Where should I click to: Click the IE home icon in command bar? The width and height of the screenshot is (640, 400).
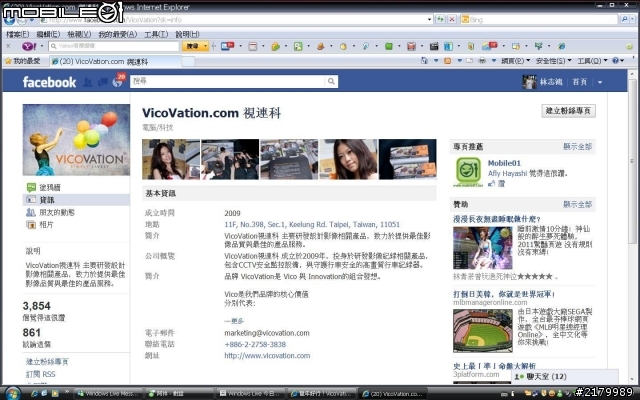click(424, 61)
